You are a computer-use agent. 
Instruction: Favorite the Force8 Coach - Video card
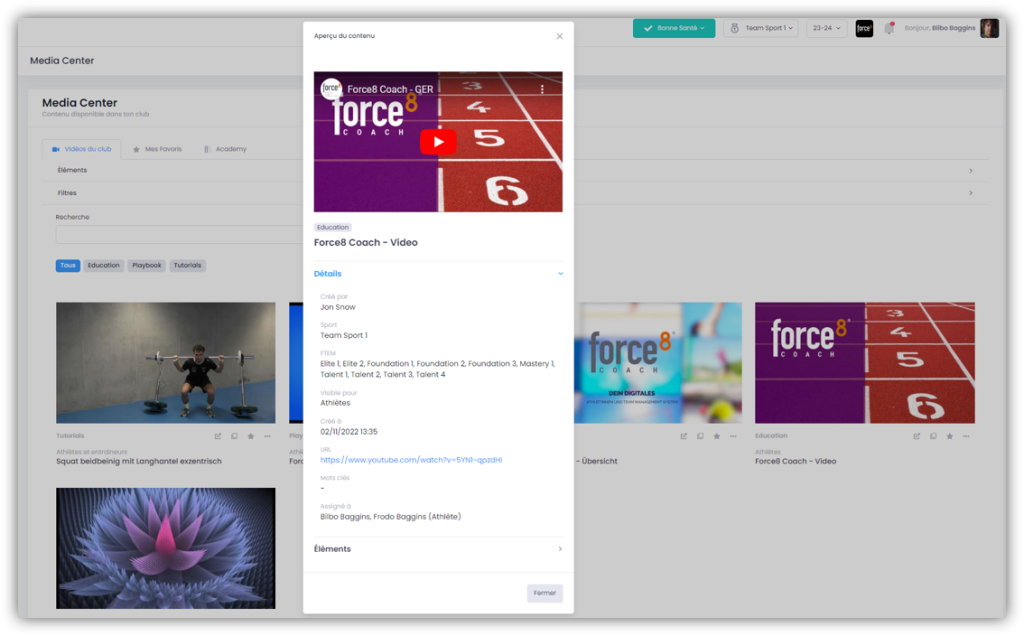(x=949, y=436)
